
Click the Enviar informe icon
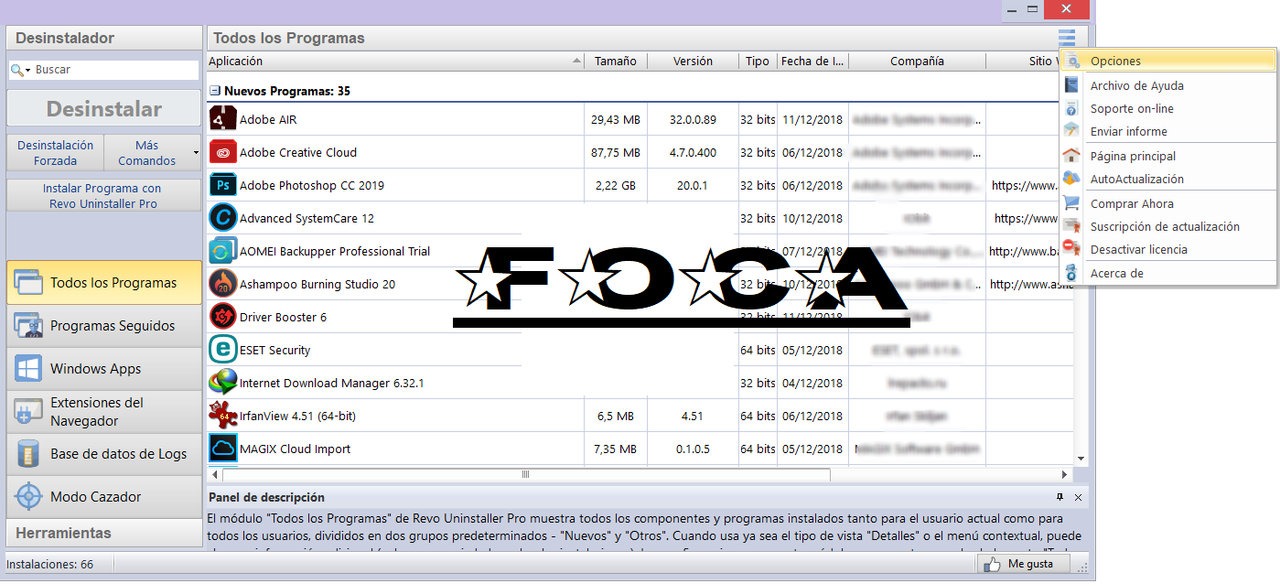point(1072,131)
